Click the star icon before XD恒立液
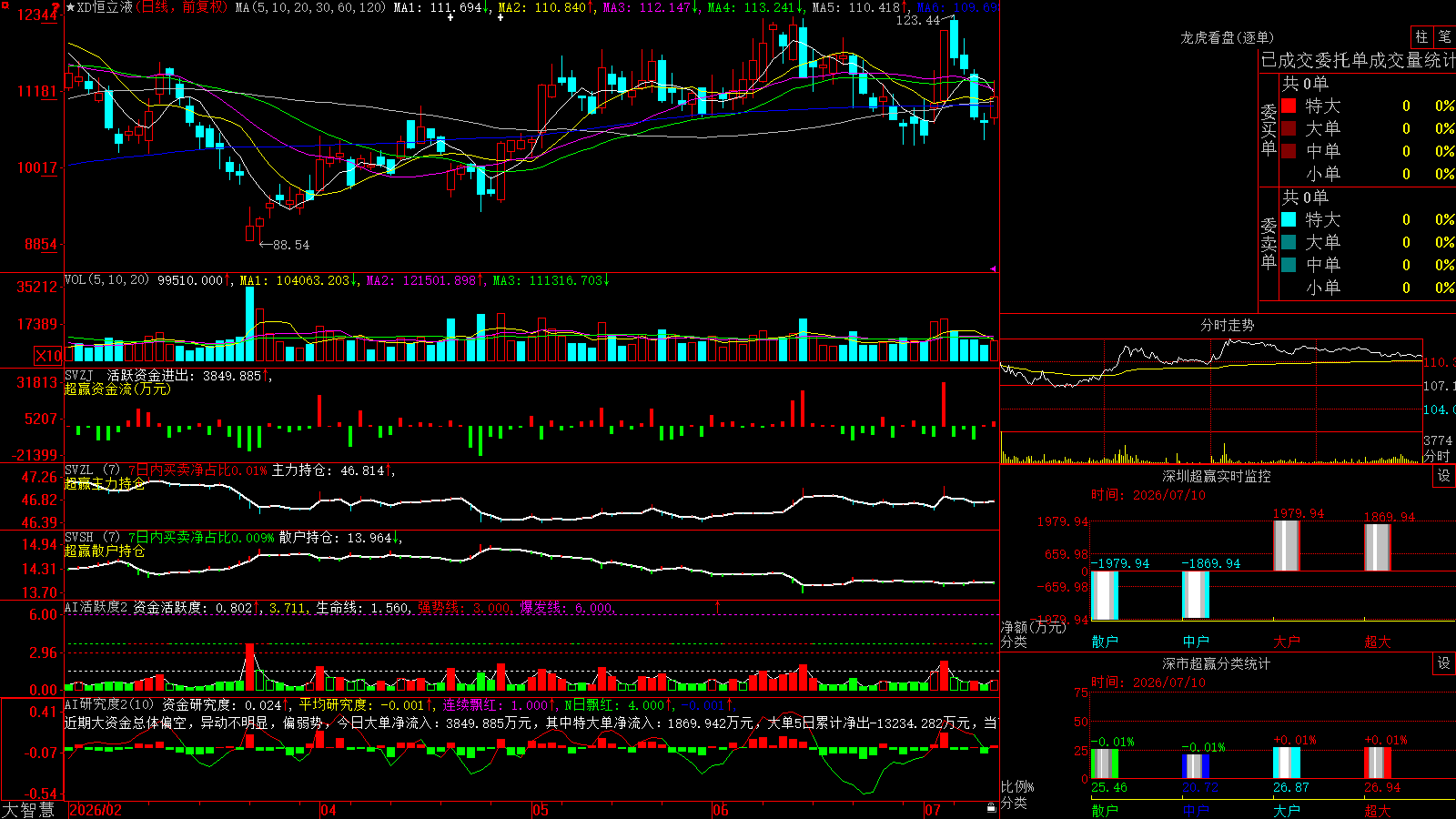Image resolution: width=1456 pixels, height=819 pixels. tap(71, 7)
